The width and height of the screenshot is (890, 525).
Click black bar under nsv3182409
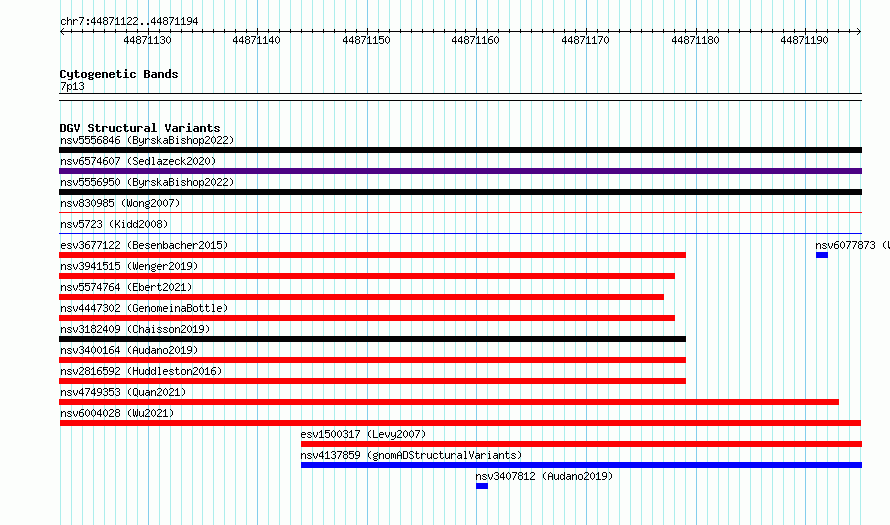372,339
